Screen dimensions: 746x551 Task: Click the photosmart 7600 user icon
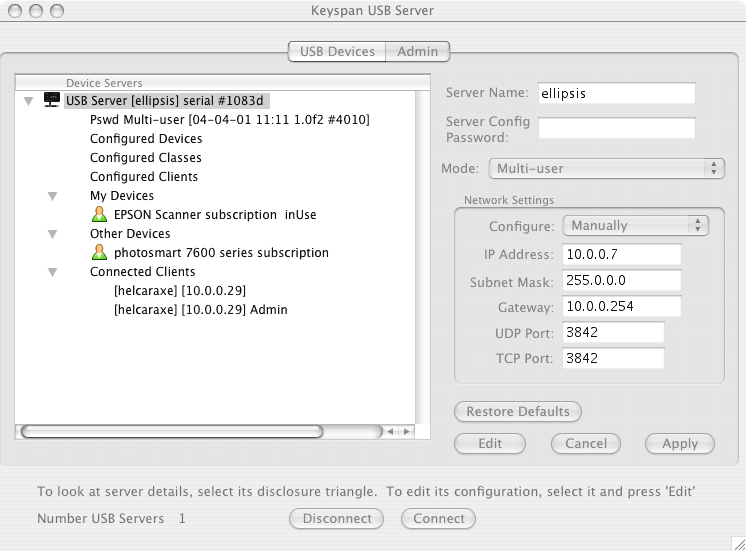tap(99, 252)
